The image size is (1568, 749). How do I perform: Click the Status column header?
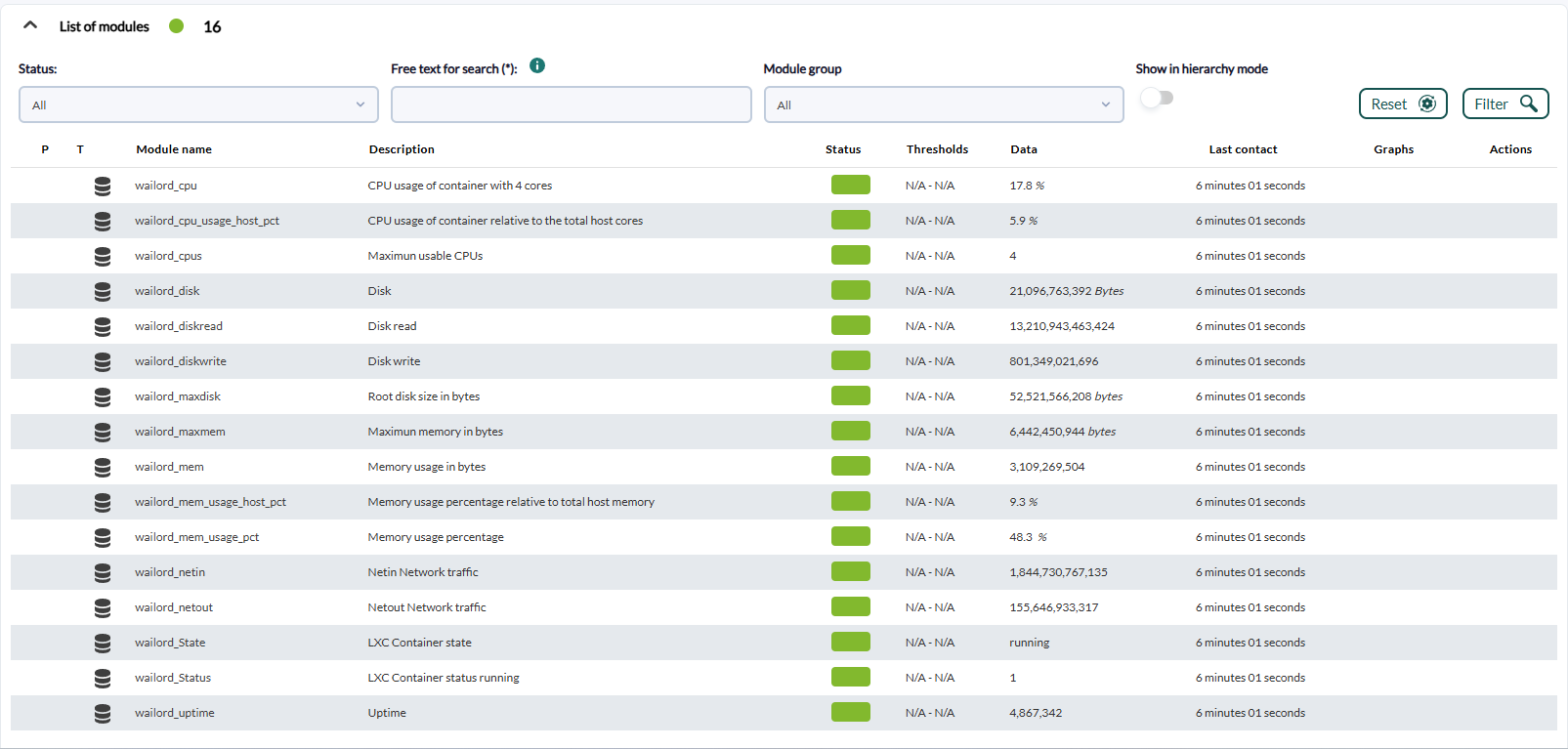[x=843, y=149]
